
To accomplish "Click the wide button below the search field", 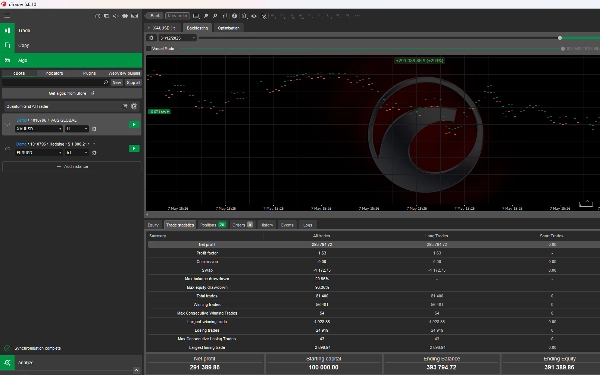I will [72, 93].
